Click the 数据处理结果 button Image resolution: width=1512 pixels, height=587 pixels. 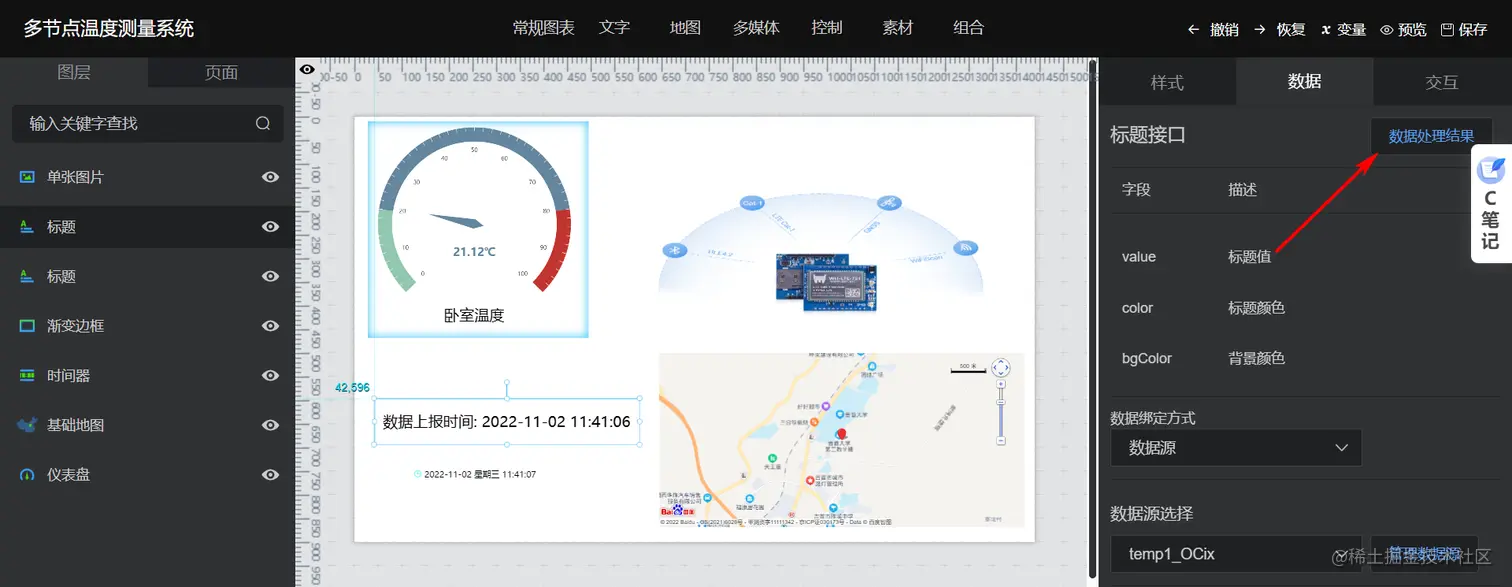(x=1431, y=136)
